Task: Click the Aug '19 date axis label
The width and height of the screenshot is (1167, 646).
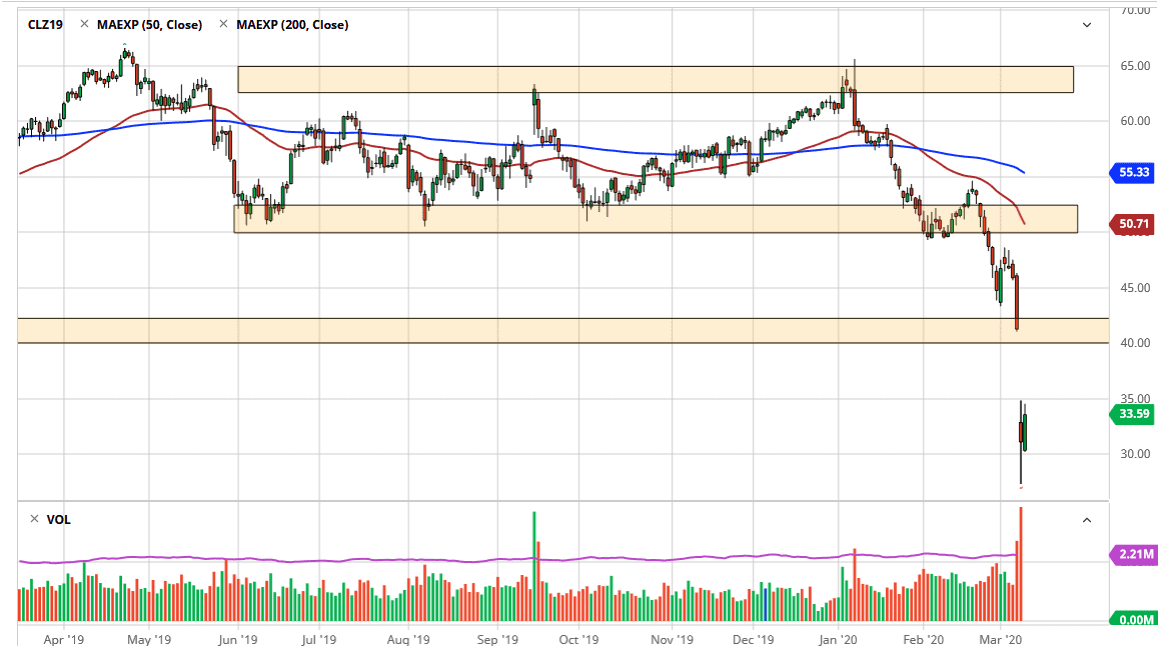Action: (x=409, y=639)
